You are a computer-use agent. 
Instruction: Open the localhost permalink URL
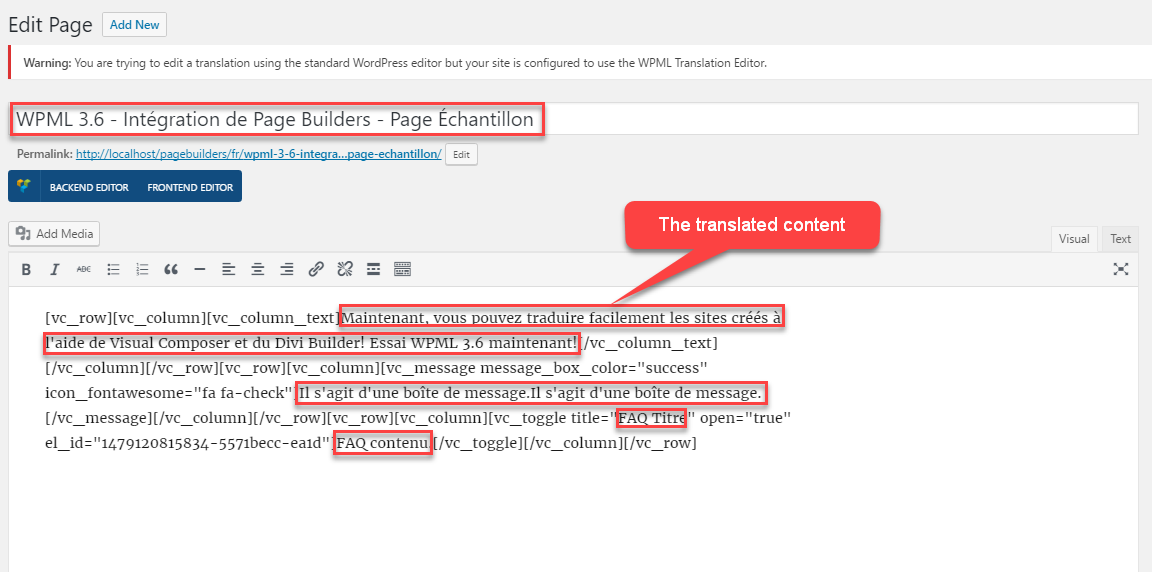click(259, 154)
